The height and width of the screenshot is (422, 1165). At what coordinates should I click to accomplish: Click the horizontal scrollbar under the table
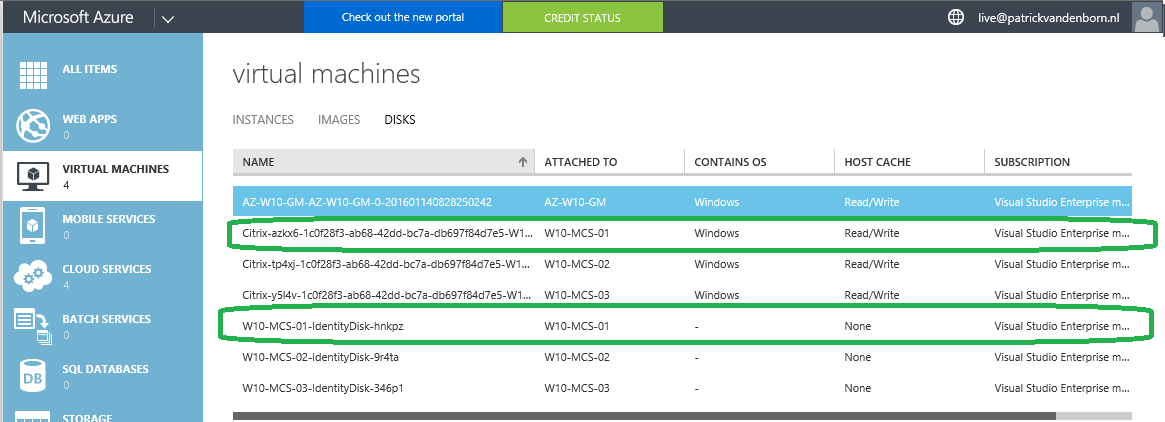(644, 416)
